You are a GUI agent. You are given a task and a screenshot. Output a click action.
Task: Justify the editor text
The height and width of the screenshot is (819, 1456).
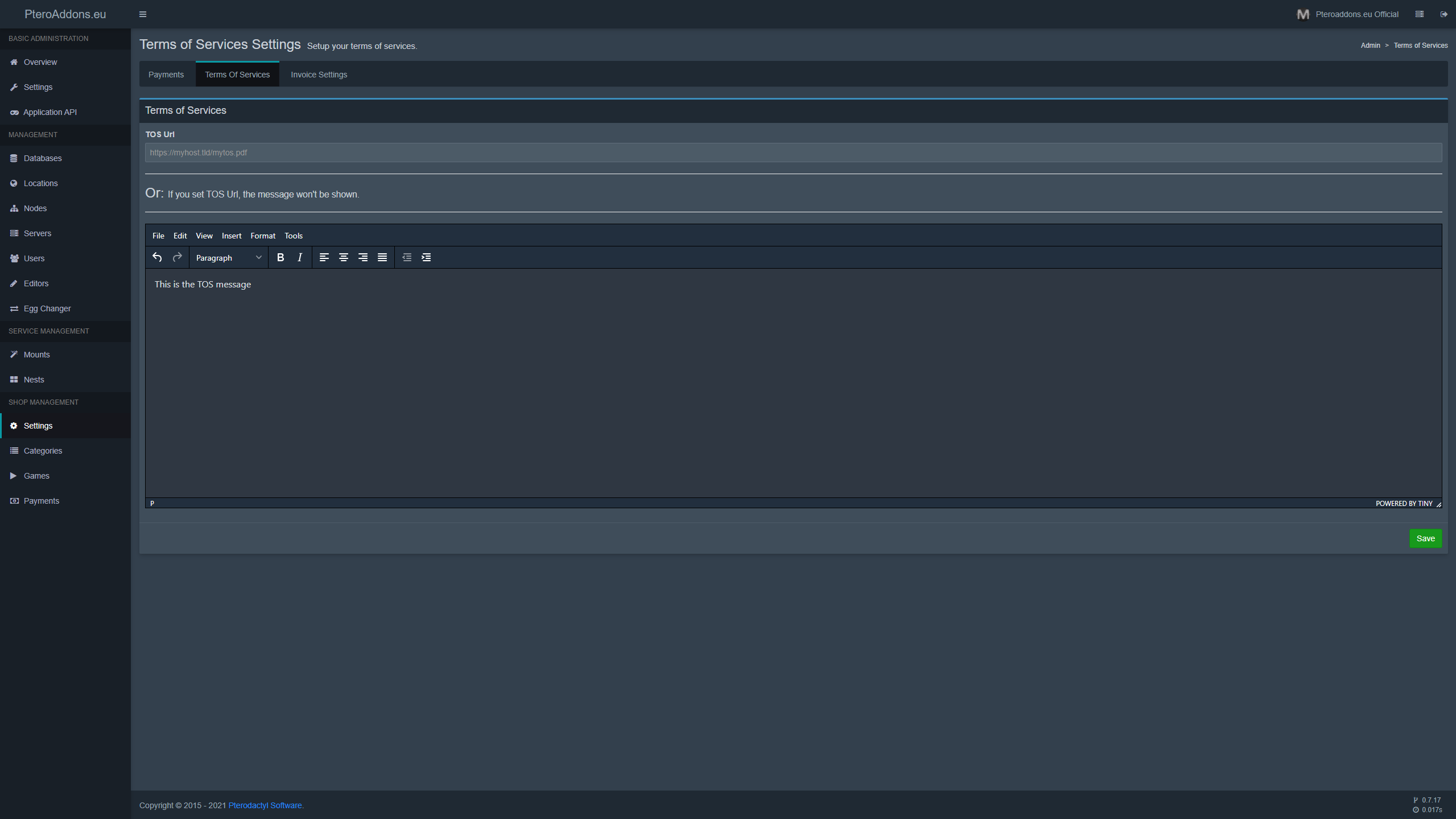pos(382,257)
